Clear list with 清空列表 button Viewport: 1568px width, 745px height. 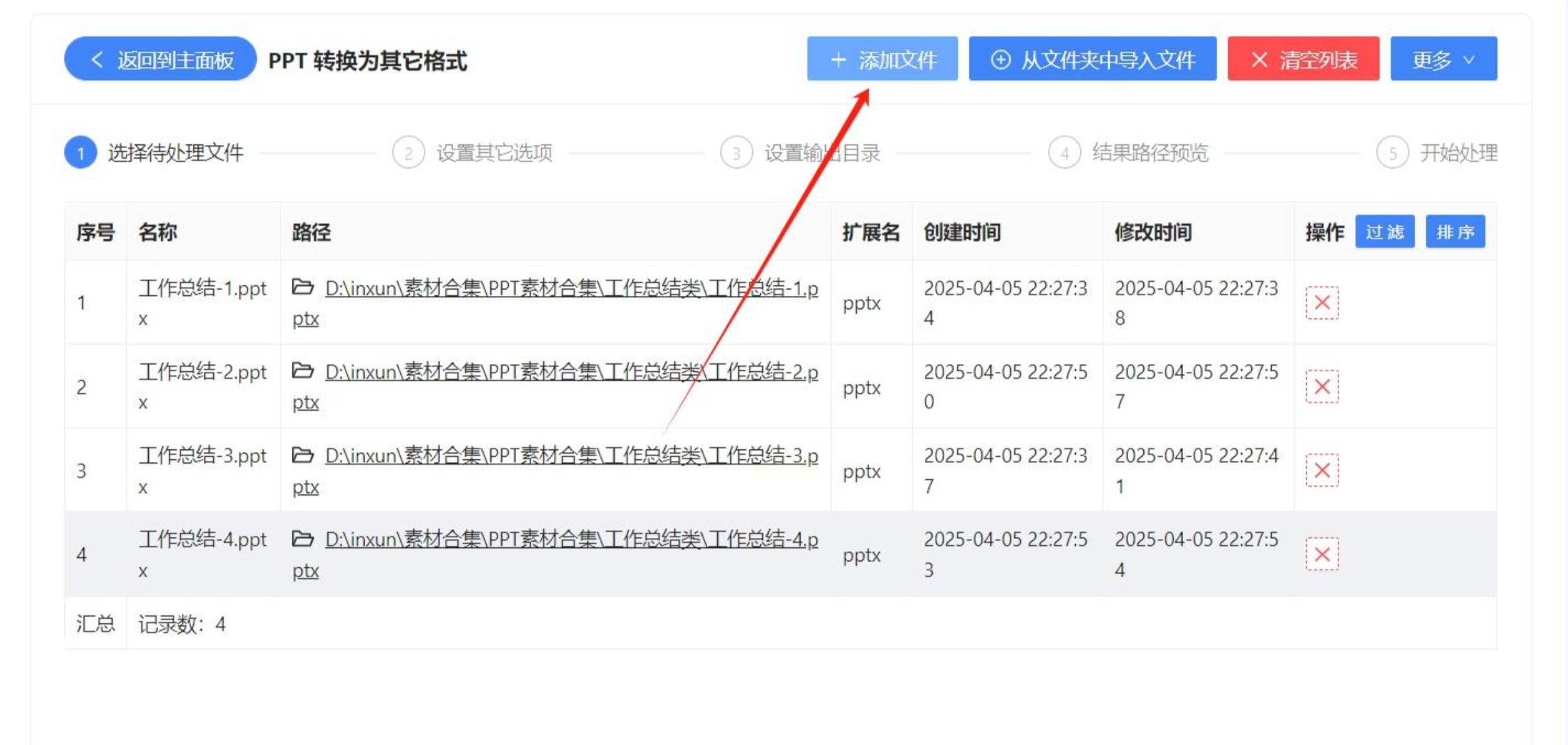[1303, 60]
